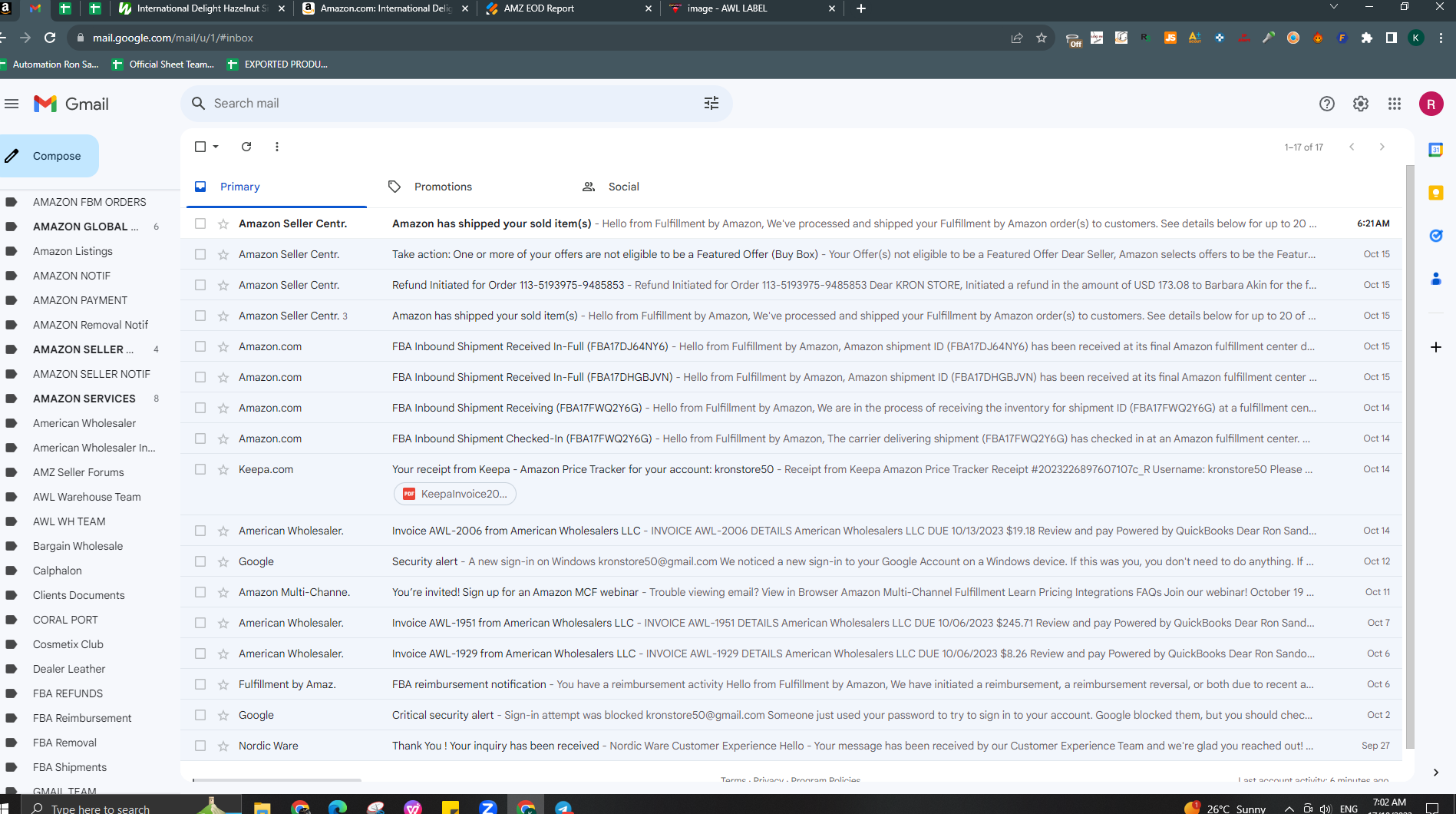Go to newer messages page
1456x814 pixels.
coord(1352,147)
